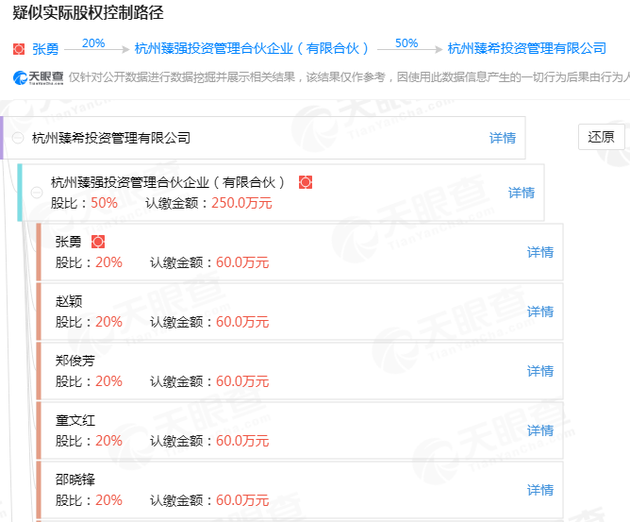View 详情 for 杭州臻希投资管理有限公司
This screenshot has height=522, width=630.
502,138
